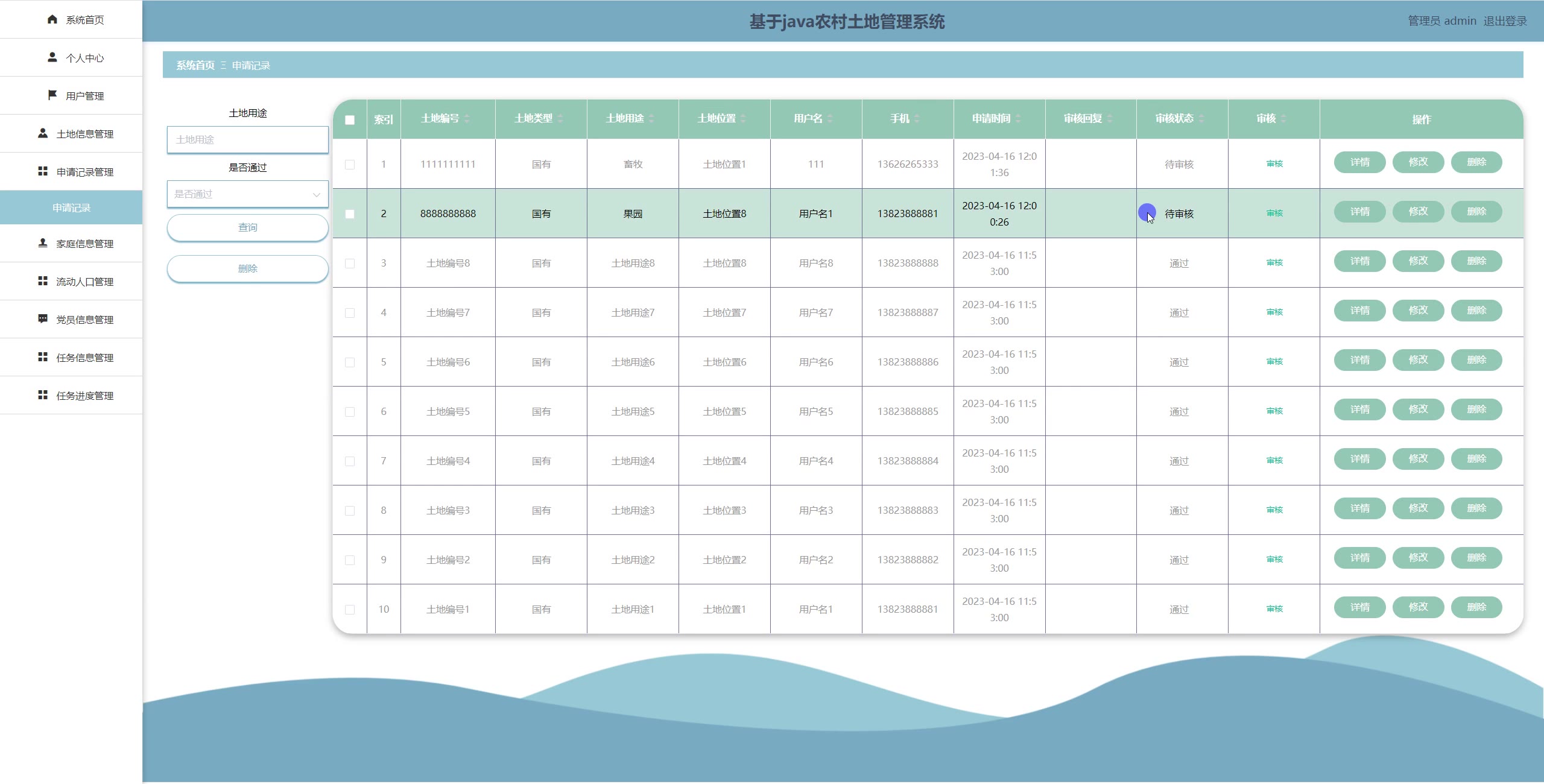Sort by 审核状态 column arrows

click(x=1201, y=119)
